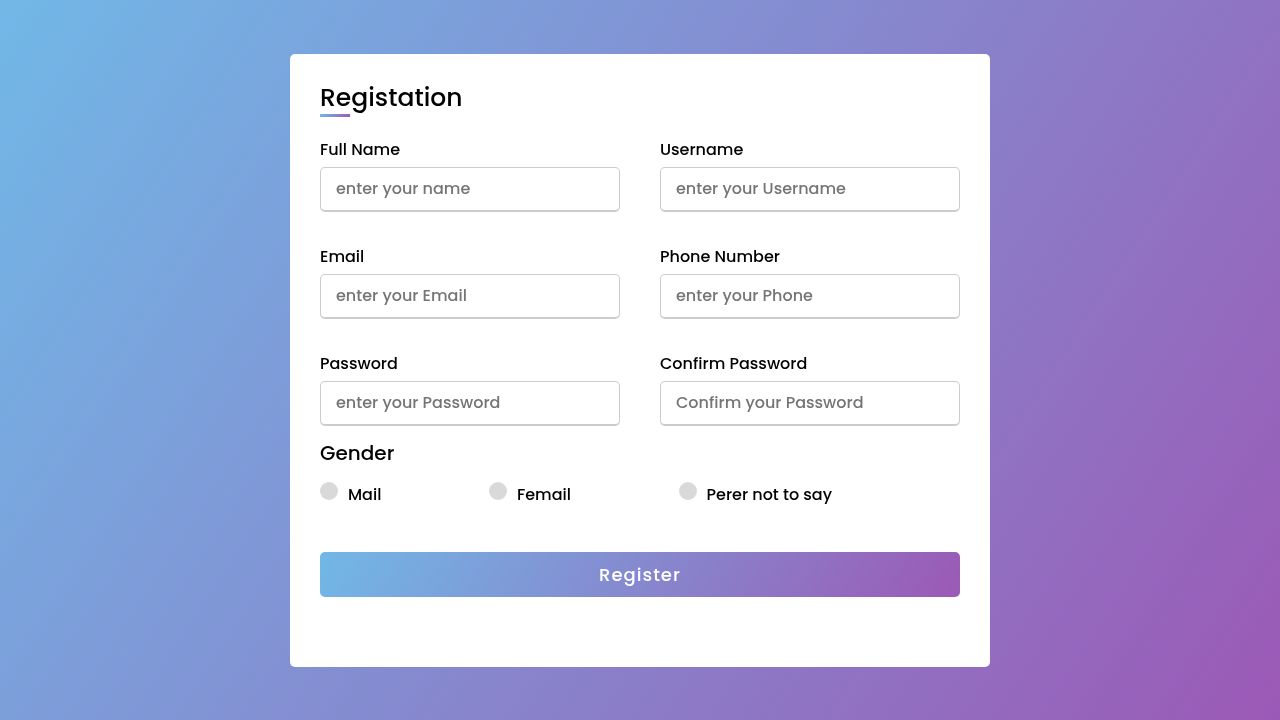Click the Password input field
Viewport: 1280px width, 720px height.
(x=469, y=403)
